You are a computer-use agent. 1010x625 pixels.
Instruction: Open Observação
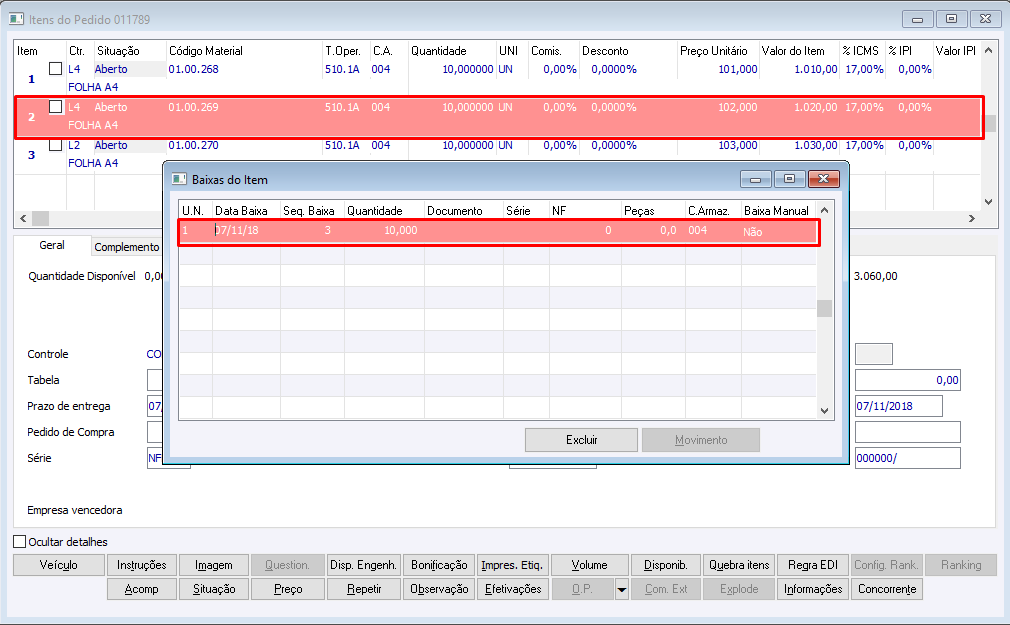[x=439, y=589]
